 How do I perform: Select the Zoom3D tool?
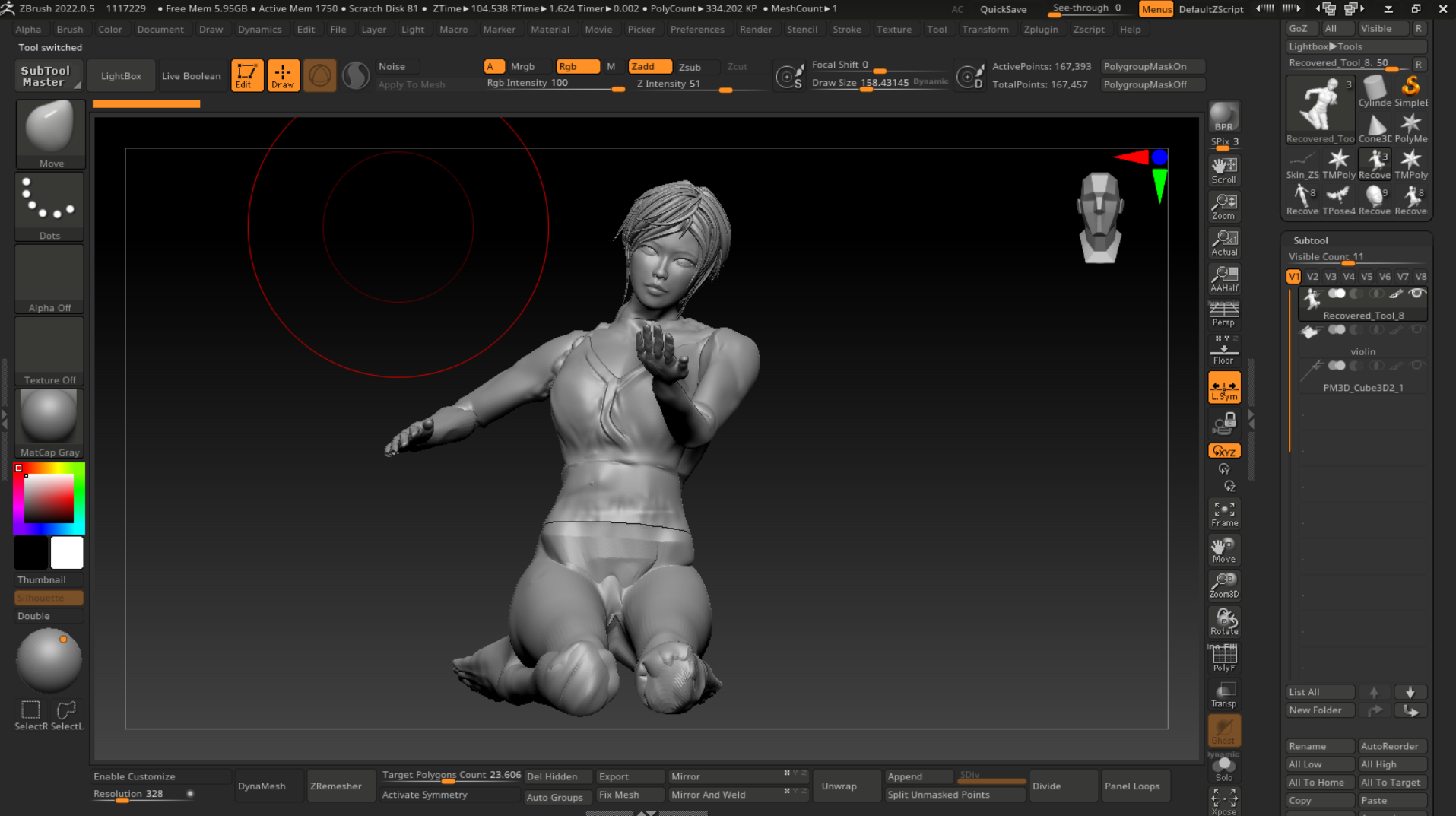[1223, 586]
